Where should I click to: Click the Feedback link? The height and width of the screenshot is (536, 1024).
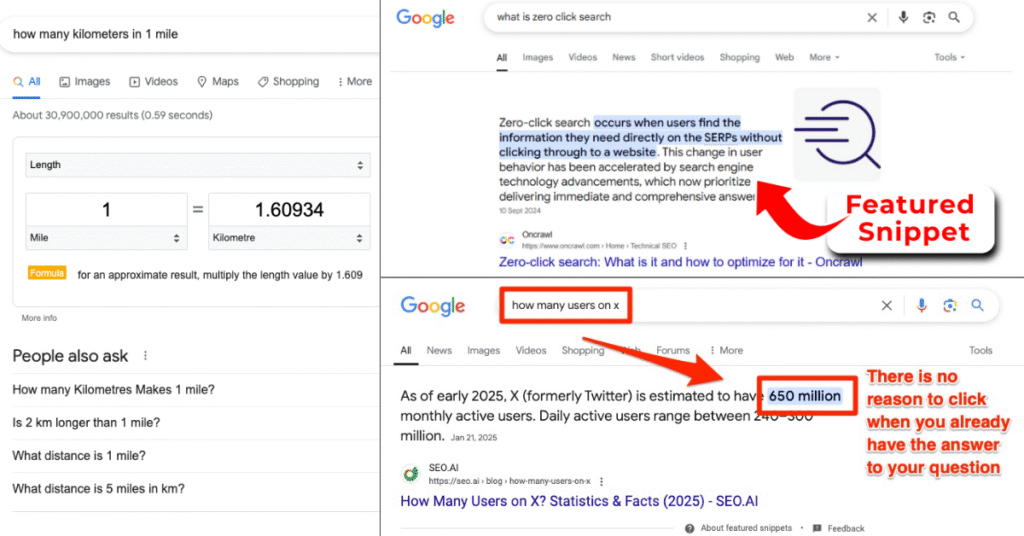846,528
